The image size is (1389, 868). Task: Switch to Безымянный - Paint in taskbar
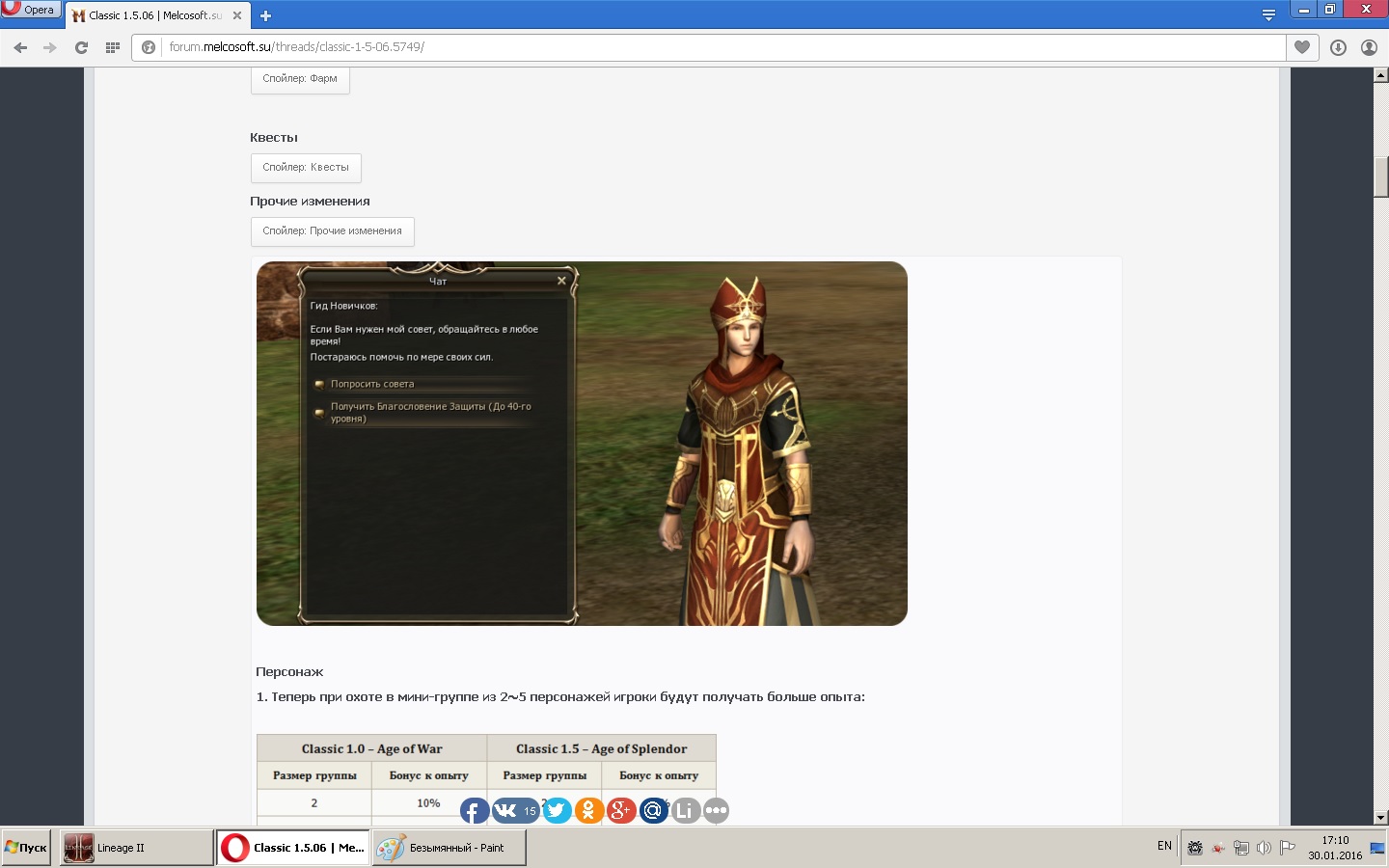[x=449, y=848]
